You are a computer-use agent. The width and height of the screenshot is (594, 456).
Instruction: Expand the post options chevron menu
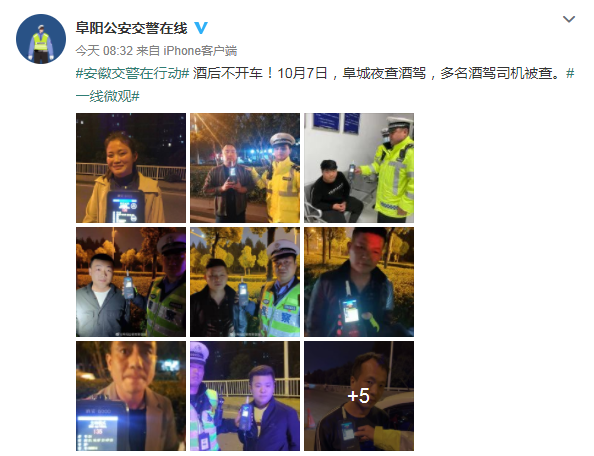pyautogui.click(x=569, y=19)
